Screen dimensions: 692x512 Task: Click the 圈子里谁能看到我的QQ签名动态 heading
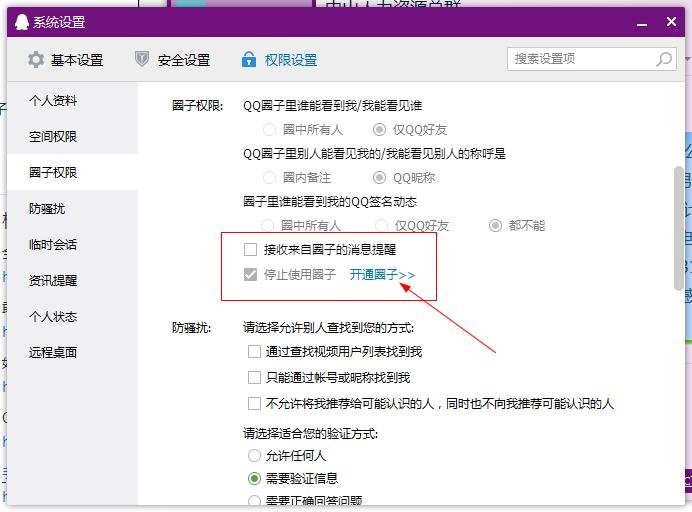point(330,202)
